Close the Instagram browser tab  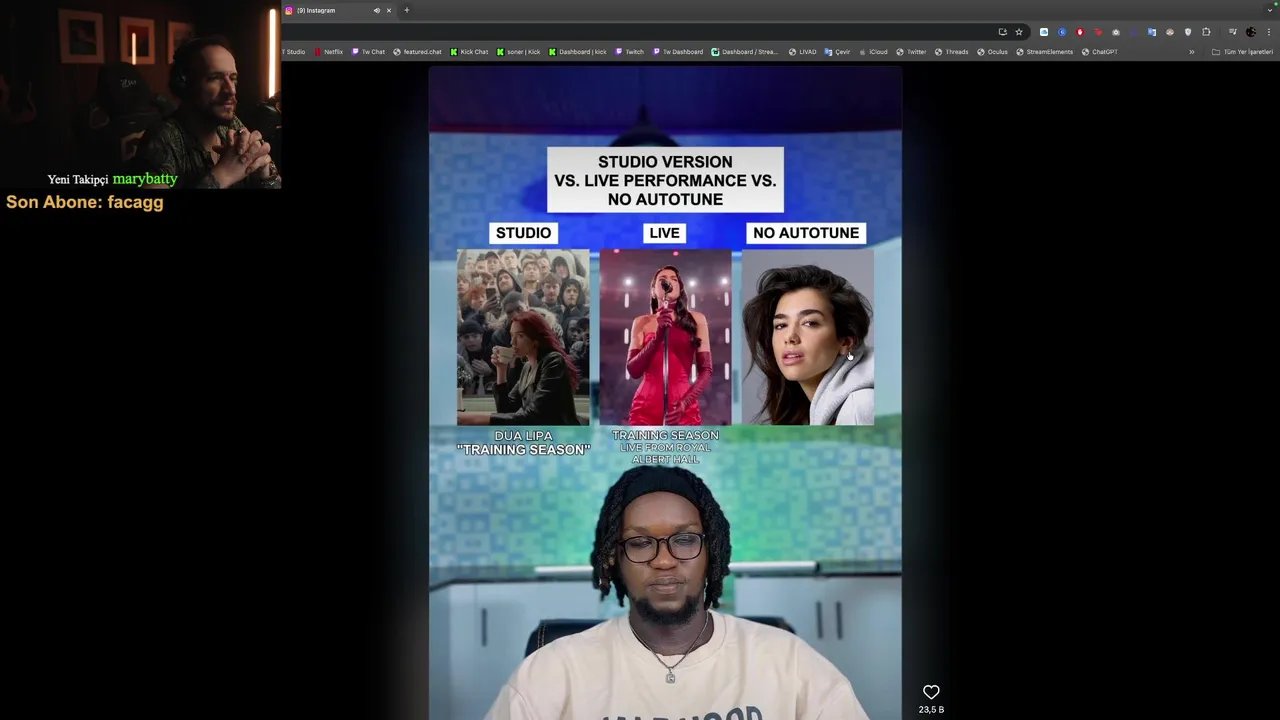tap(389, 10)
